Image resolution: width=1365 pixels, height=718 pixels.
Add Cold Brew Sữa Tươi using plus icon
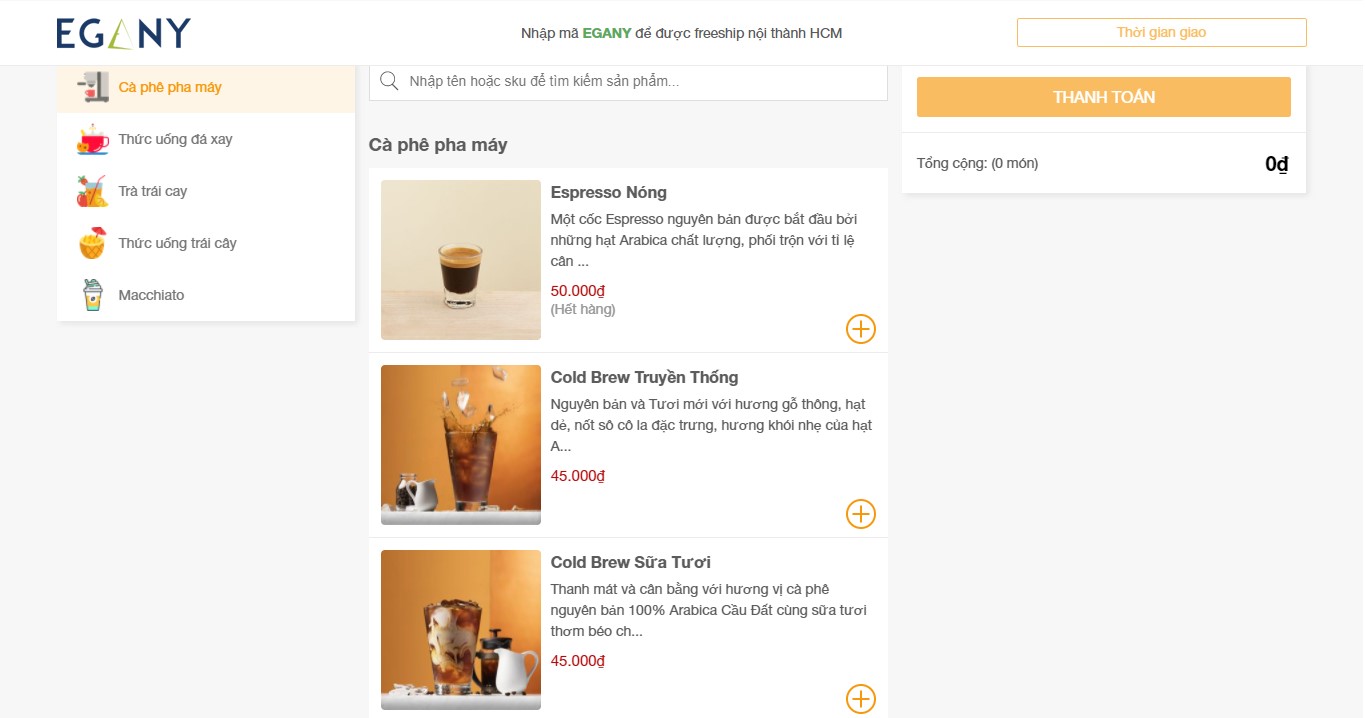pos(860,699)
